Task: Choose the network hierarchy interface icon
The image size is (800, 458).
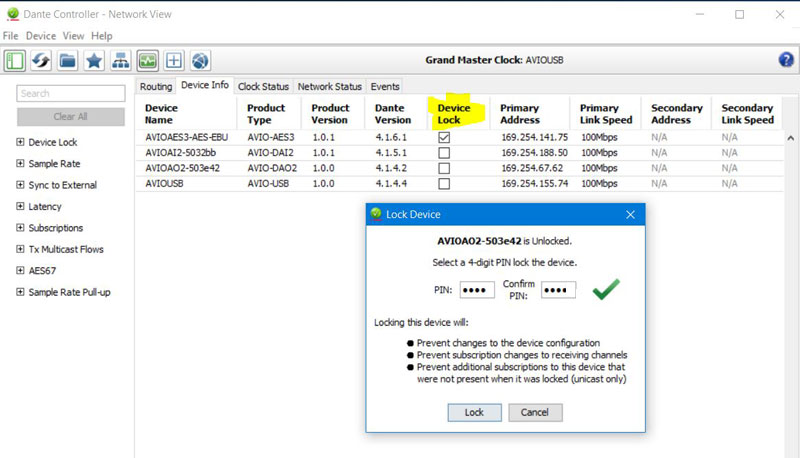Action: [120, 60]
